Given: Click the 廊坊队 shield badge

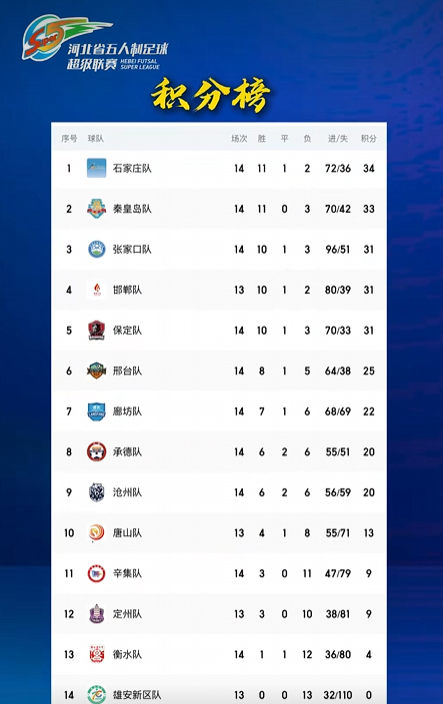Looking at the screenshot, I should click(x=96, y=411).
